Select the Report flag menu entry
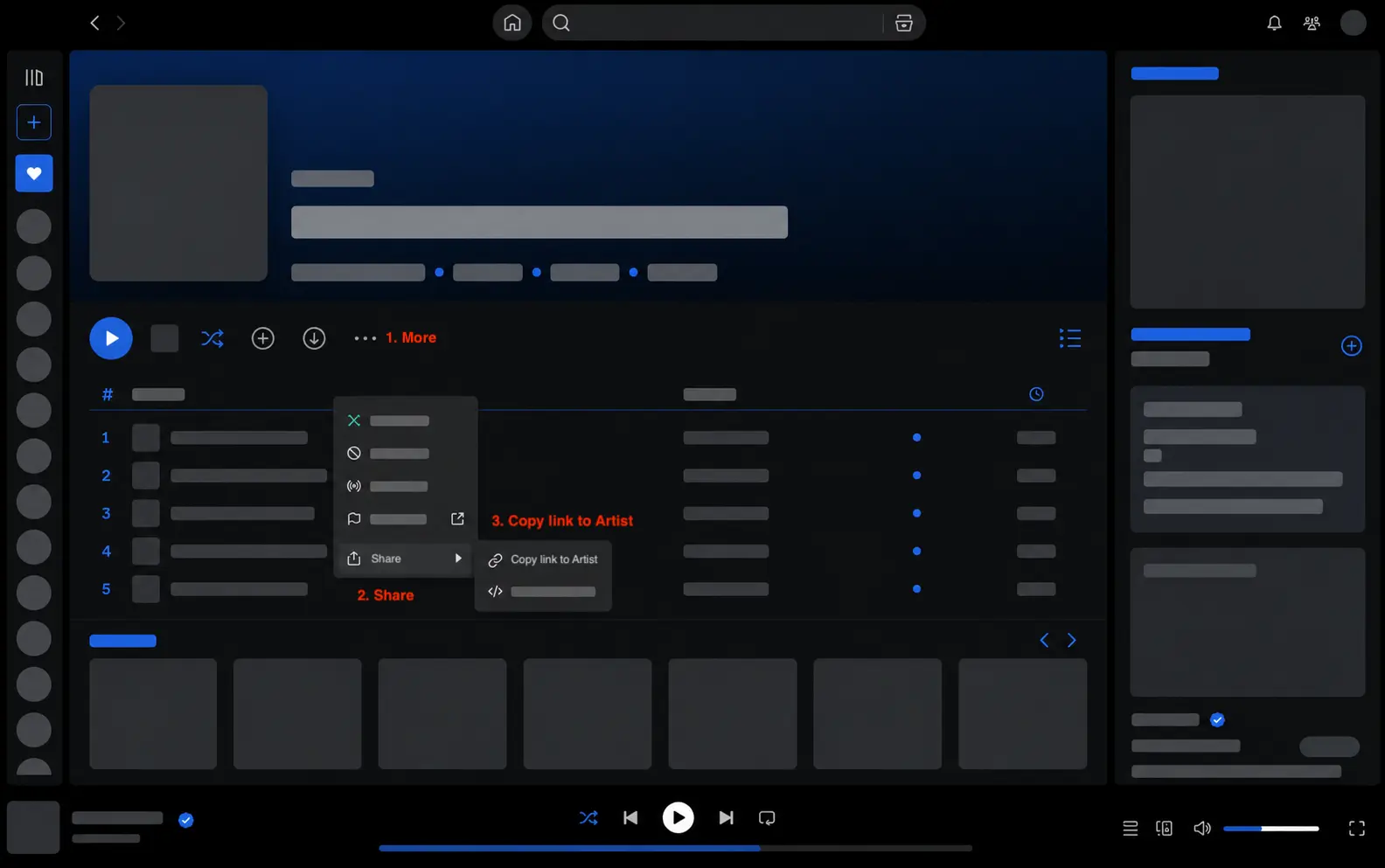 point(406,518)
